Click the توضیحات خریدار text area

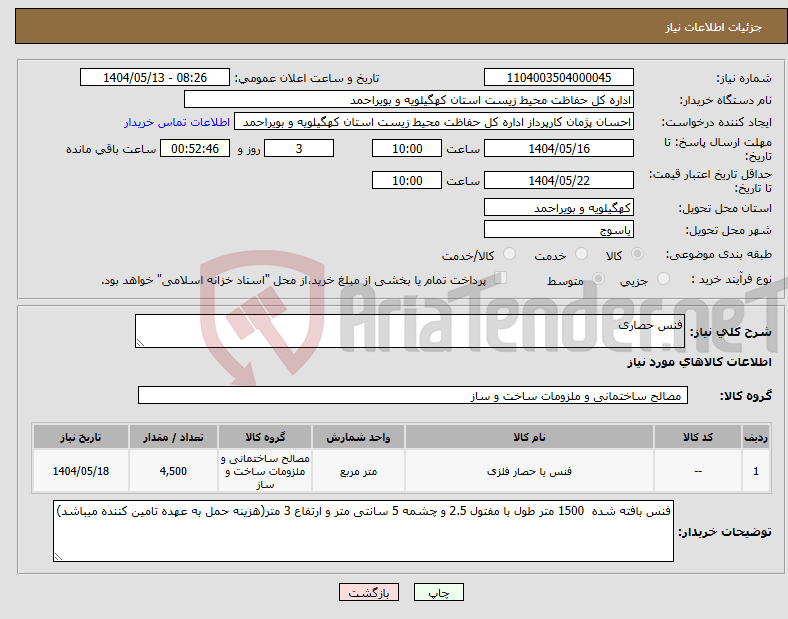[x=363, y=531]
